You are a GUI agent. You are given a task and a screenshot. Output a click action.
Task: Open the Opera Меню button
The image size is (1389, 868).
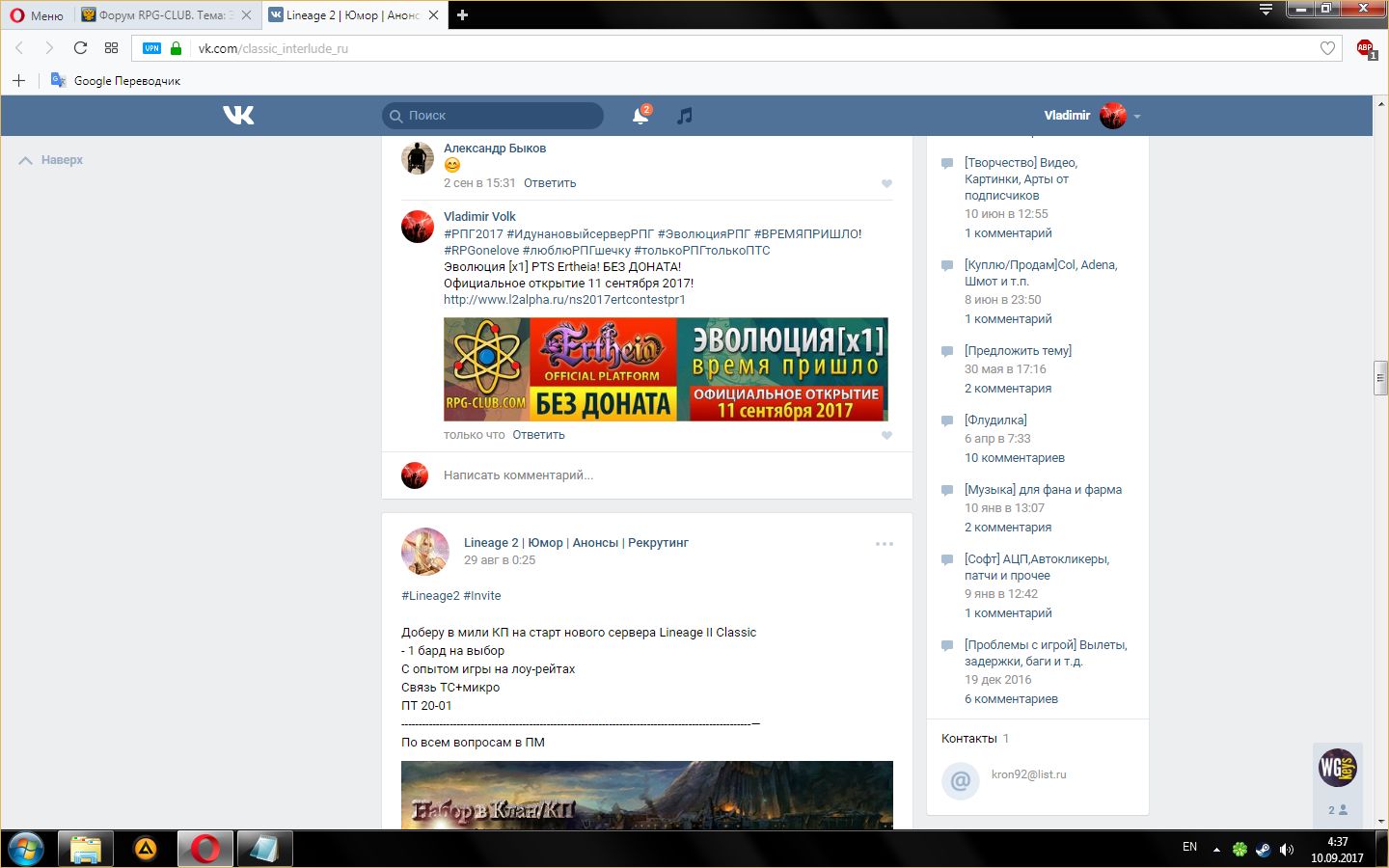coord(37,14)
